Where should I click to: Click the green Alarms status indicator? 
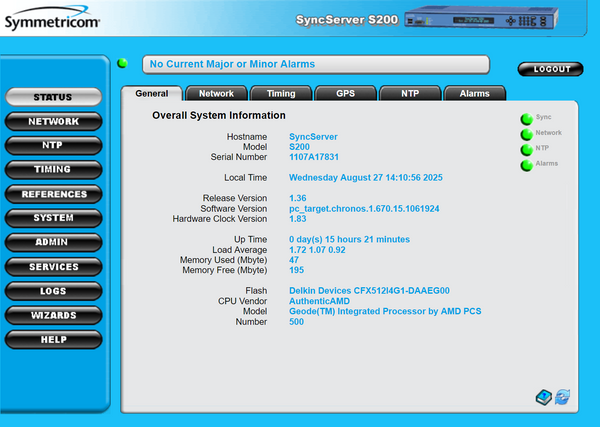coord(527,165)
